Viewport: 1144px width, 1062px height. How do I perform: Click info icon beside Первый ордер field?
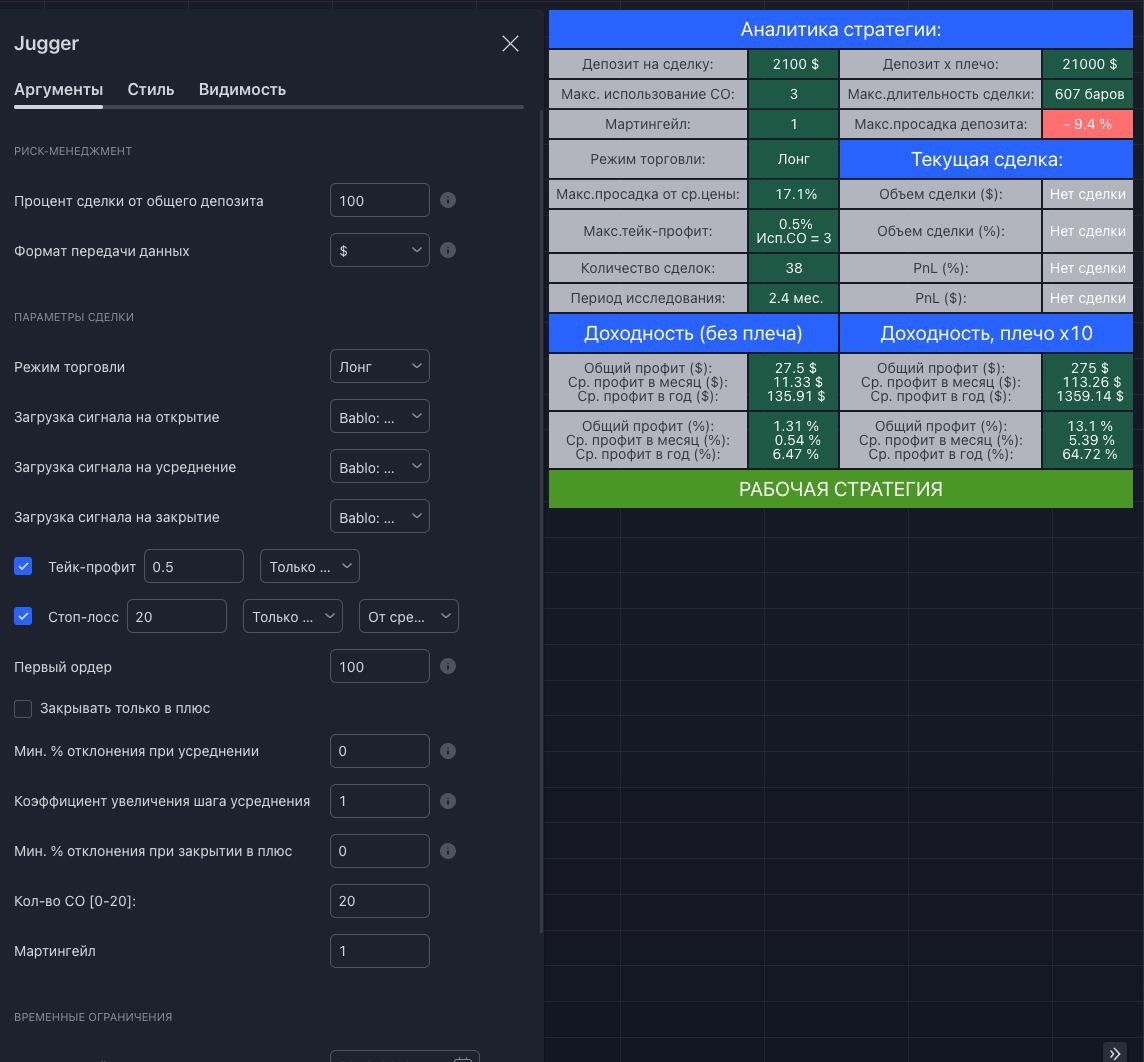pos(448,666)
